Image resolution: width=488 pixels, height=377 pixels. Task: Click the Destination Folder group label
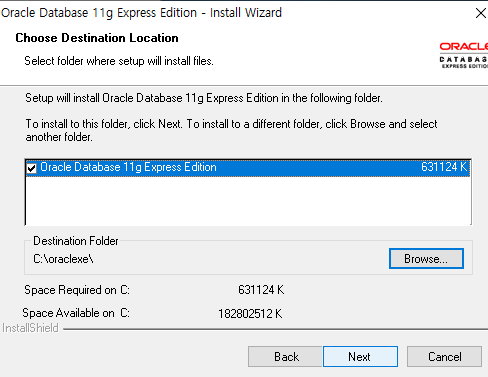click(76, 241)
